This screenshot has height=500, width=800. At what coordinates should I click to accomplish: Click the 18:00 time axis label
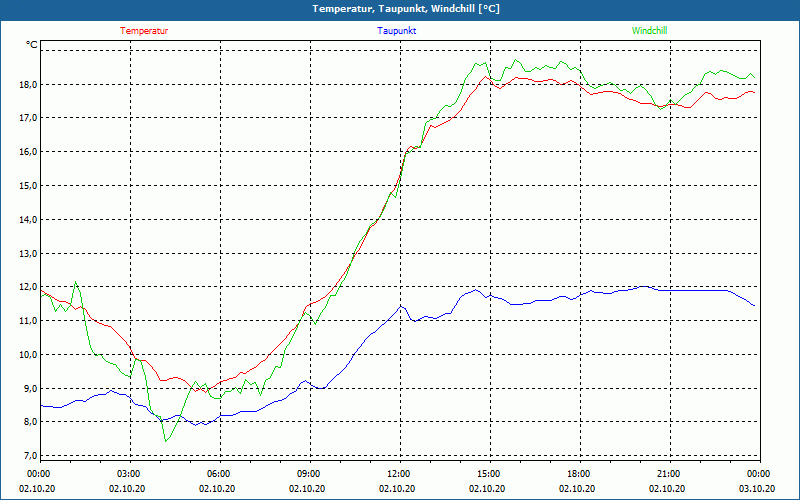tap(580, 474)
